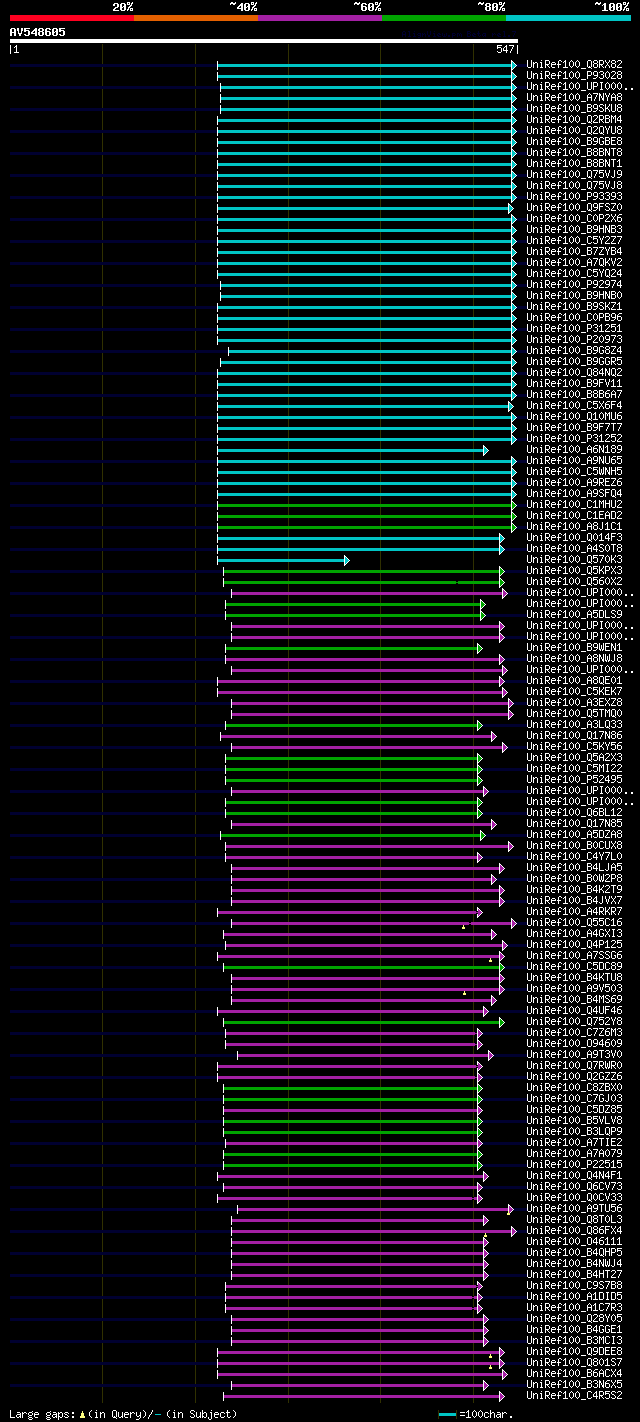This screenshot has width=640, height=1422.
Task: Select UniRef100_O46111 label
Action: (574, 1241)
